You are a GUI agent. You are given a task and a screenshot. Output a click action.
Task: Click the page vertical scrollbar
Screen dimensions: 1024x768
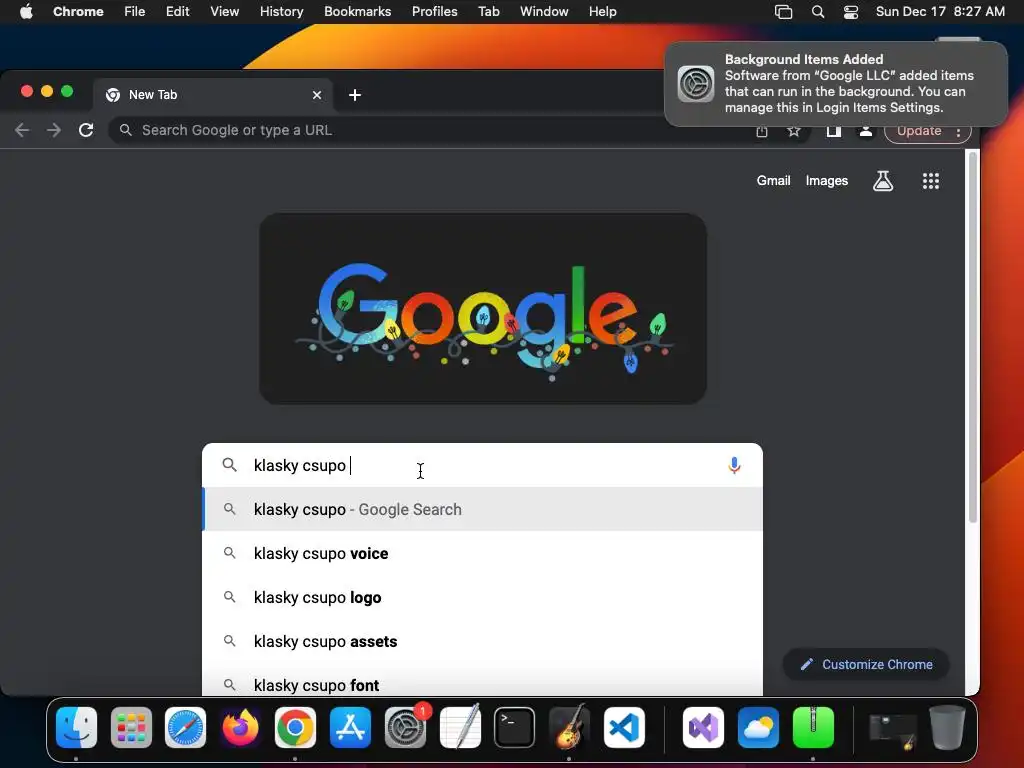[972, 336]
